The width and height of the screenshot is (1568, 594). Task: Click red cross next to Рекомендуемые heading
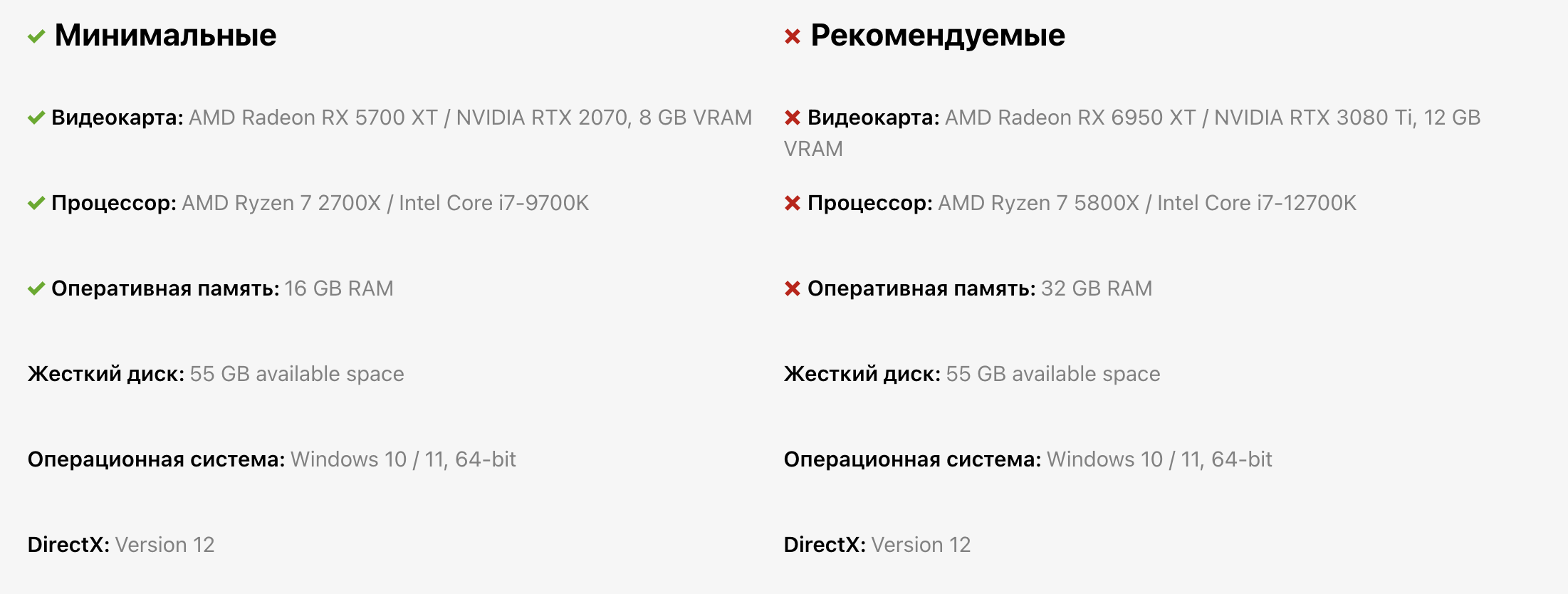tap(793, 36)
